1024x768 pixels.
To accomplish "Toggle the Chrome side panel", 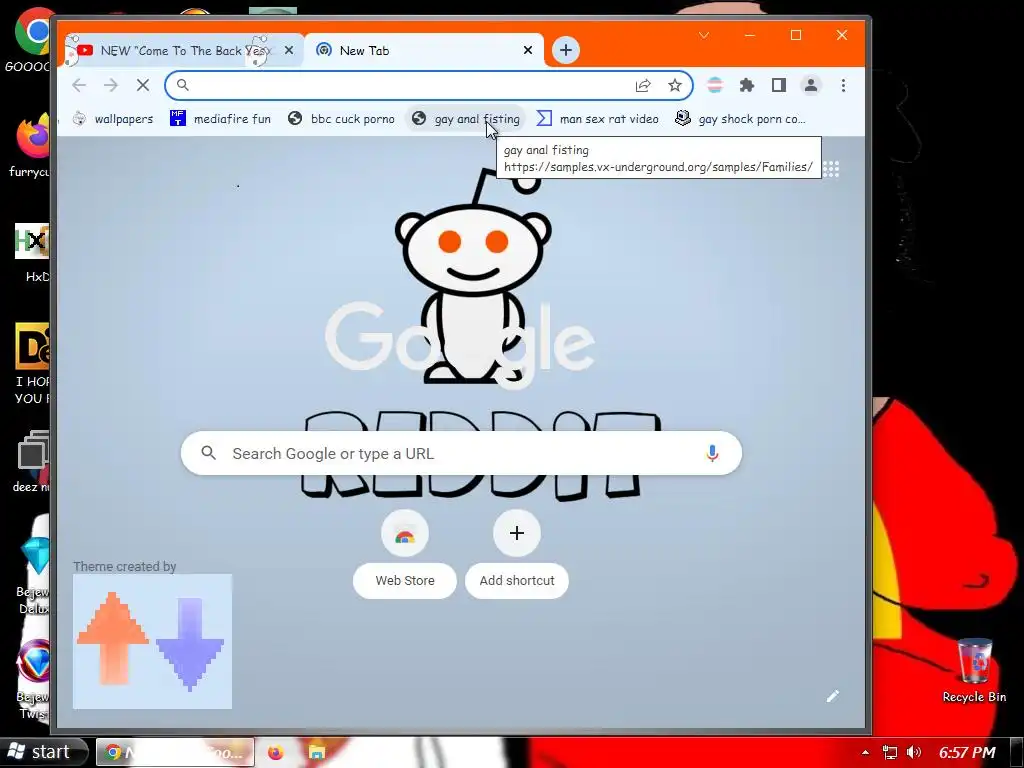I will (x=778, y=85).
